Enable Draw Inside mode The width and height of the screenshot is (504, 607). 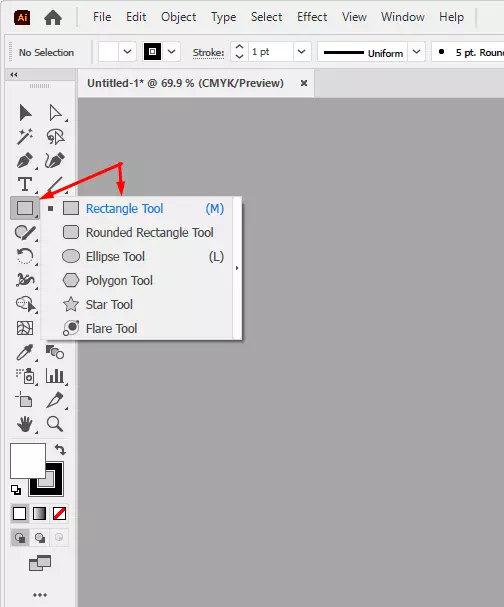[59, 538]
